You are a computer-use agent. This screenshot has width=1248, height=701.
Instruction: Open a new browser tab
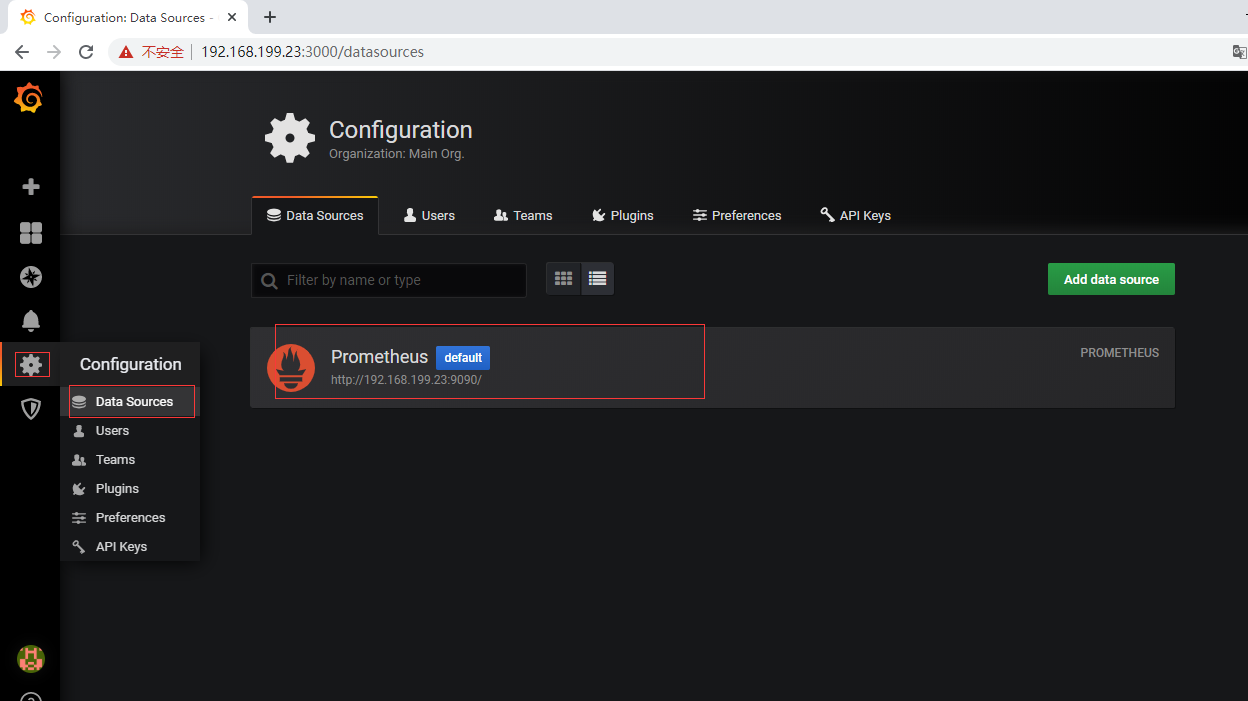click(x=269, y=17)
